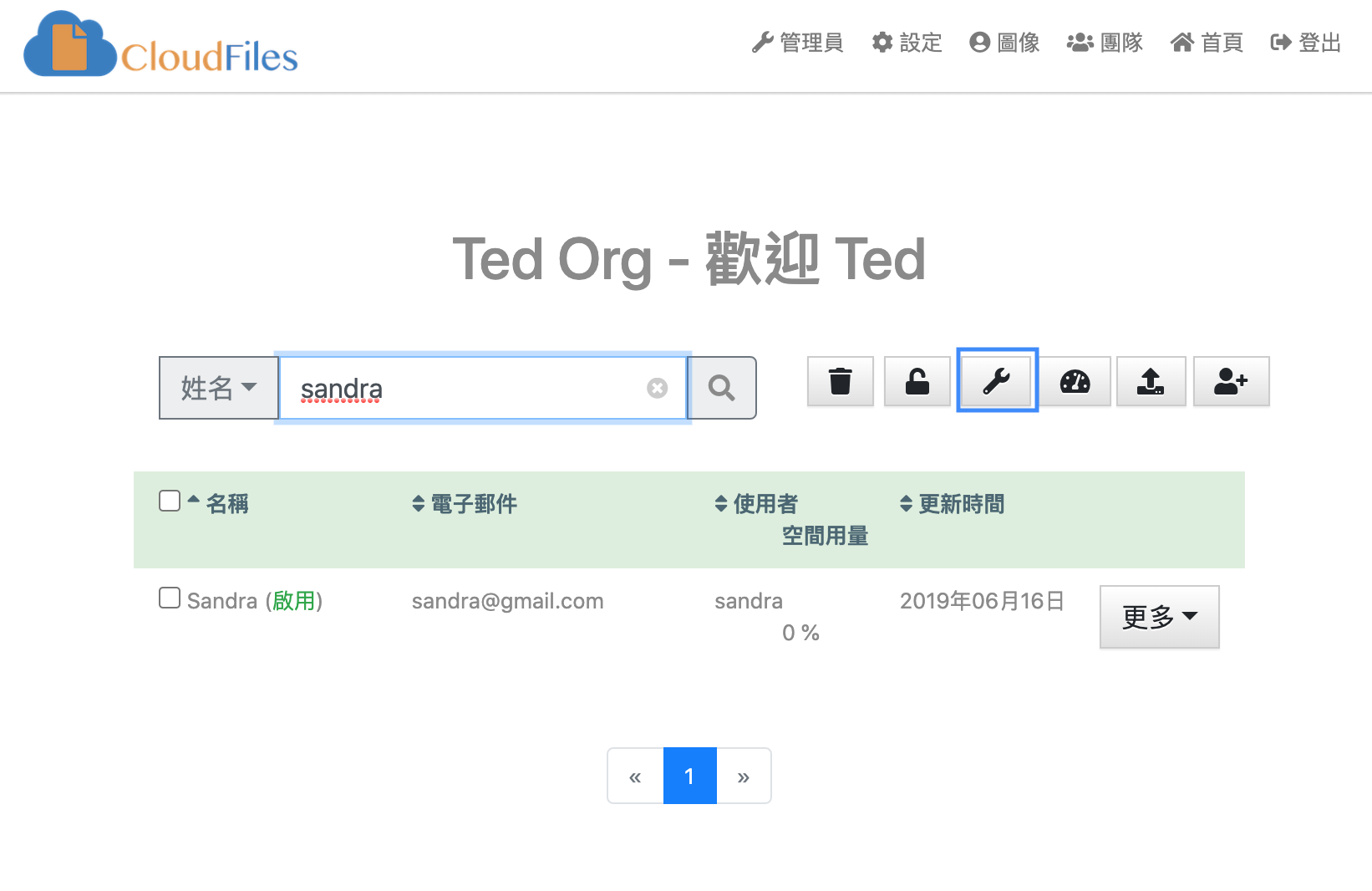Click the CloudFiles logo

pos(160,45)
